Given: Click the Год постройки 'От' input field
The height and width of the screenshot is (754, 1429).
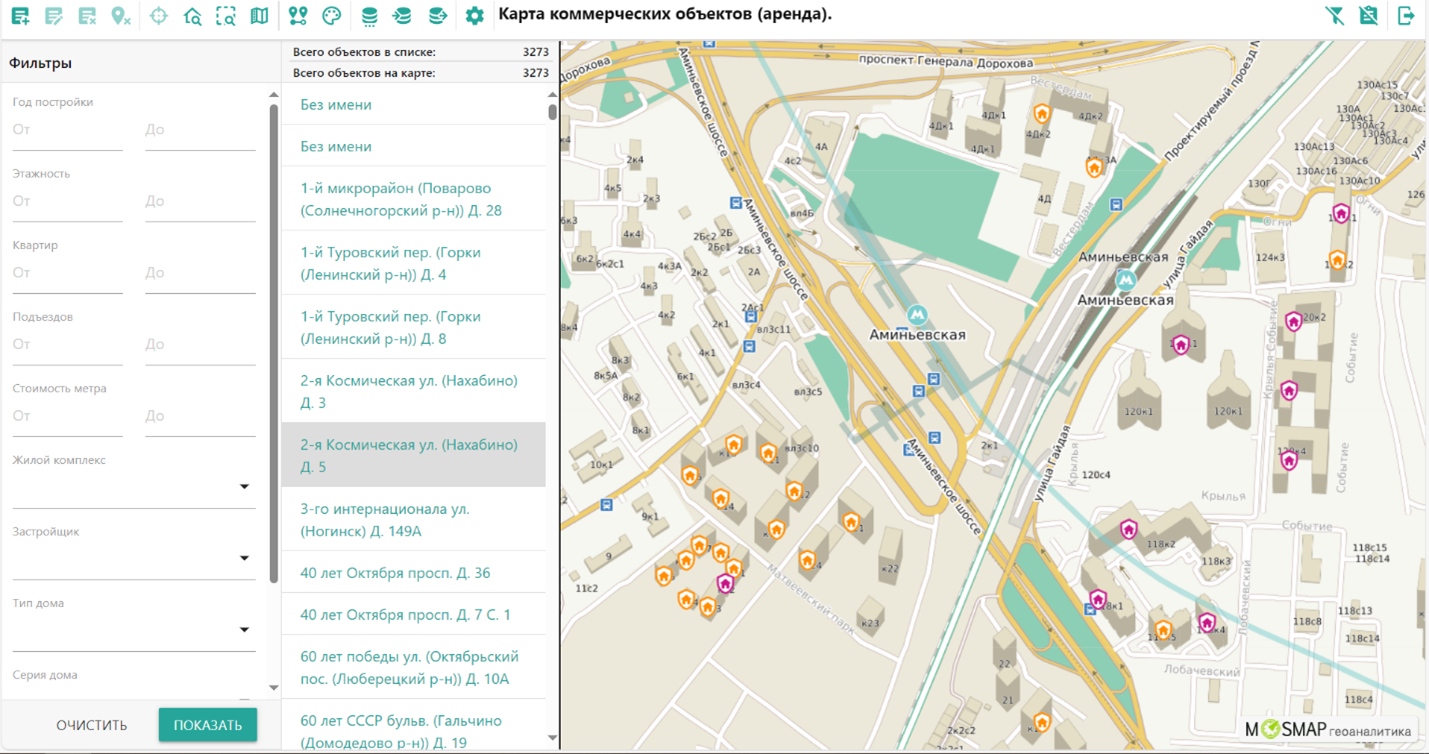Looking at the screenshot, I should click(x=66, y=130).
